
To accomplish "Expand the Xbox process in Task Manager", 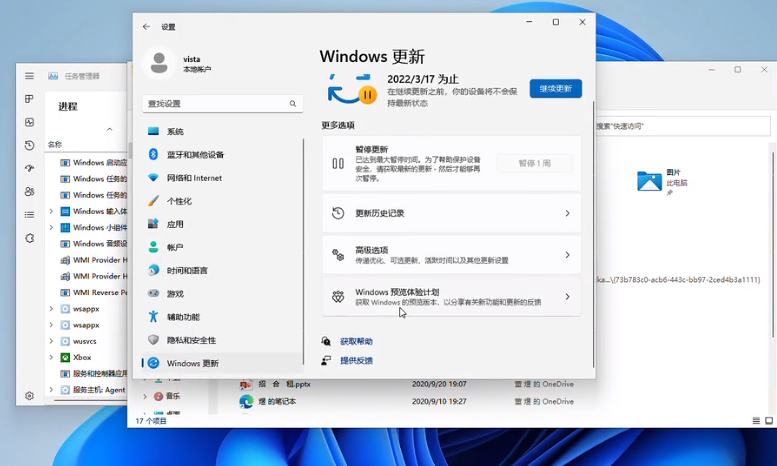I will point(51,357).
